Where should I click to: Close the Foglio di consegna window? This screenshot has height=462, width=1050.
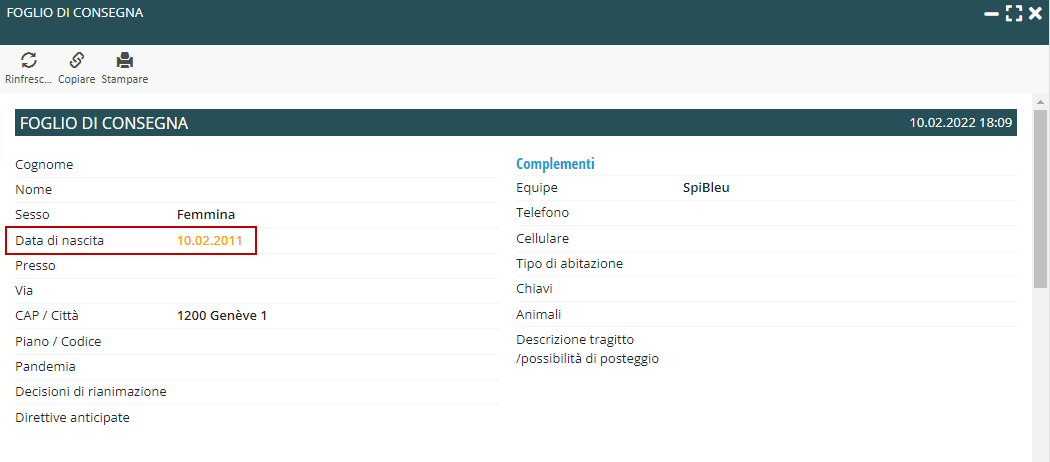point(1035,14)
